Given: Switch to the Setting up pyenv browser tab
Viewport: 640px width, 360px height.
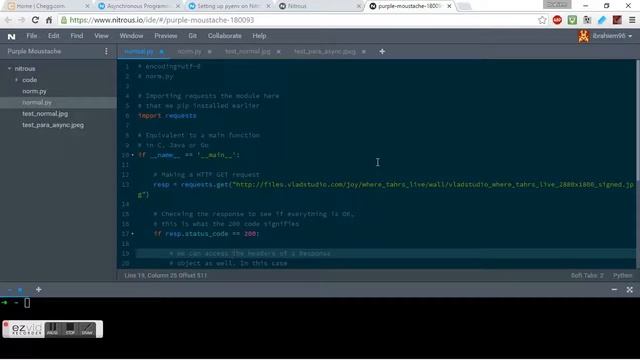Looking at the screenshot, I should point(229,6).
